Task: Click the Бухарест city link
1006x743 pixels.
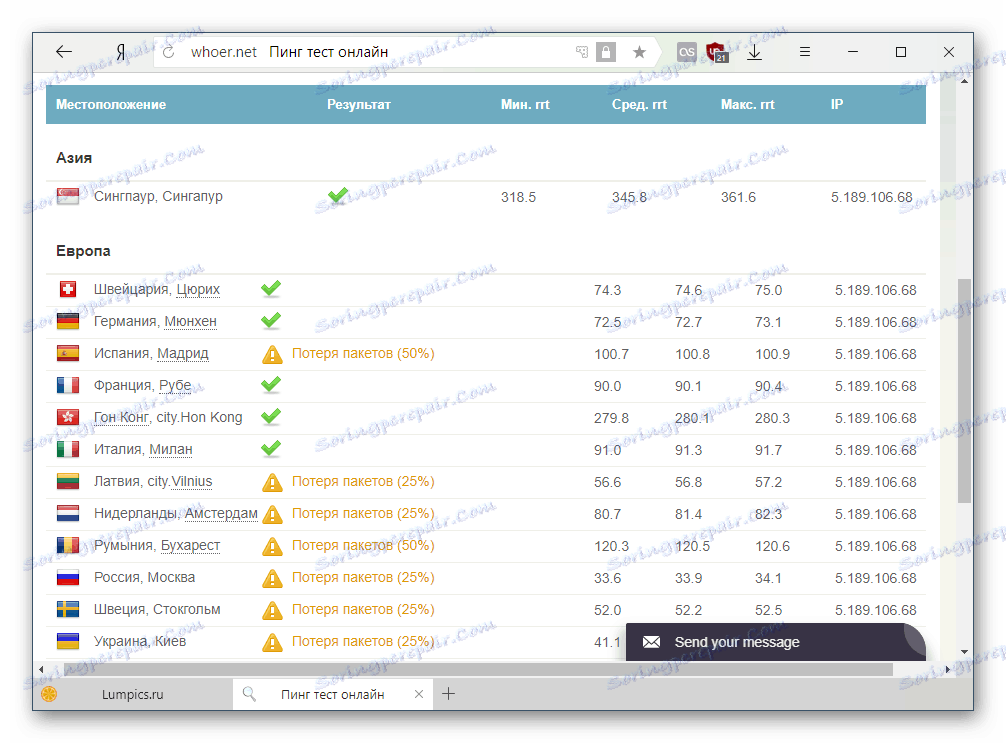Action: point(191,546)
